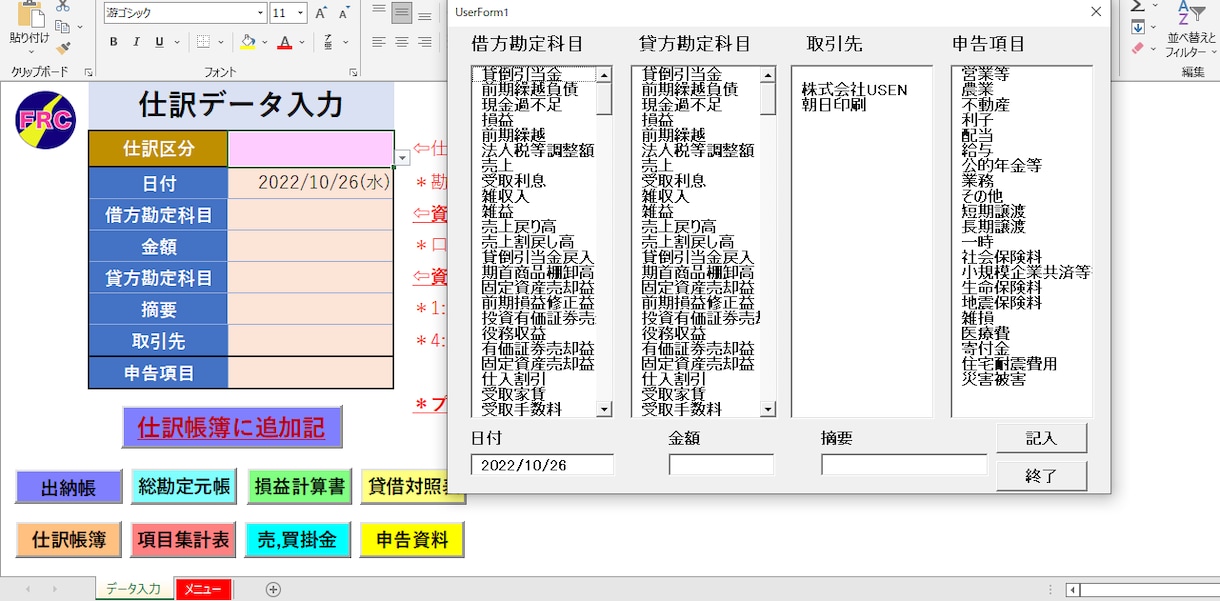Select the Format Painter brush icon
This screenshot has height=601, width=1220.
tap(63, 47)
